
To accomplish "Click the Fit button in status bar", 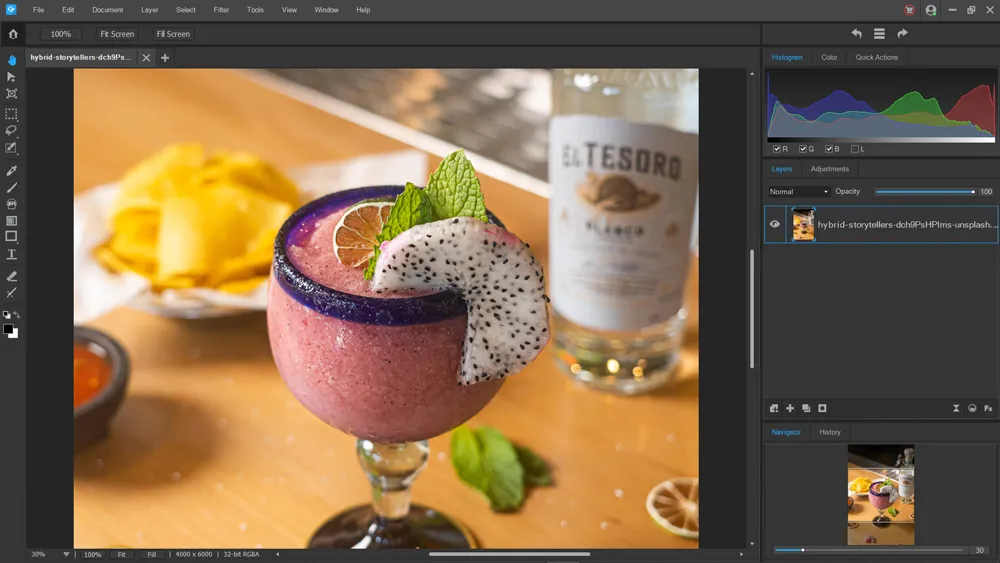I will pyautogui.click(x=121, y=555).
